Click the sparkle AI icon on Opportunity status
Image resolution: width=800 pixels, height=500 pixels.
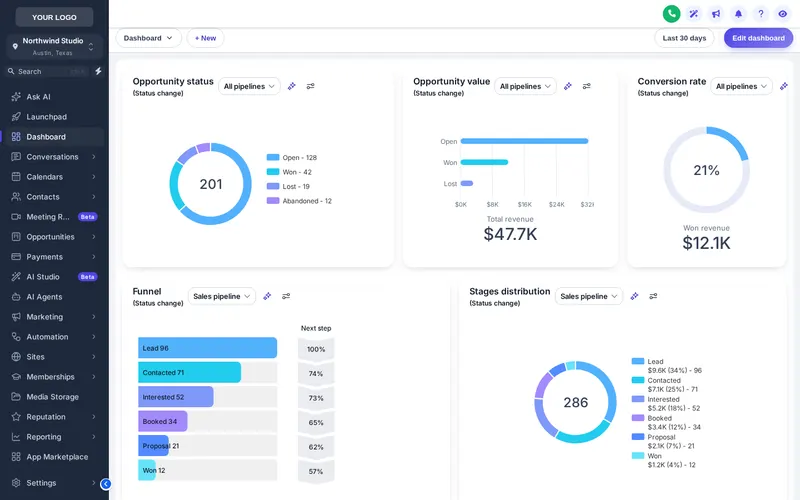point(292,86)
